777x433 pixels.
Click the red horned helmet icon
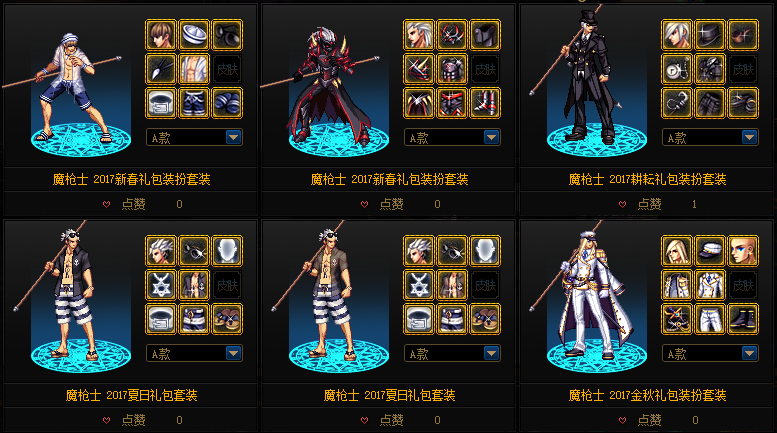pos(452,35)
